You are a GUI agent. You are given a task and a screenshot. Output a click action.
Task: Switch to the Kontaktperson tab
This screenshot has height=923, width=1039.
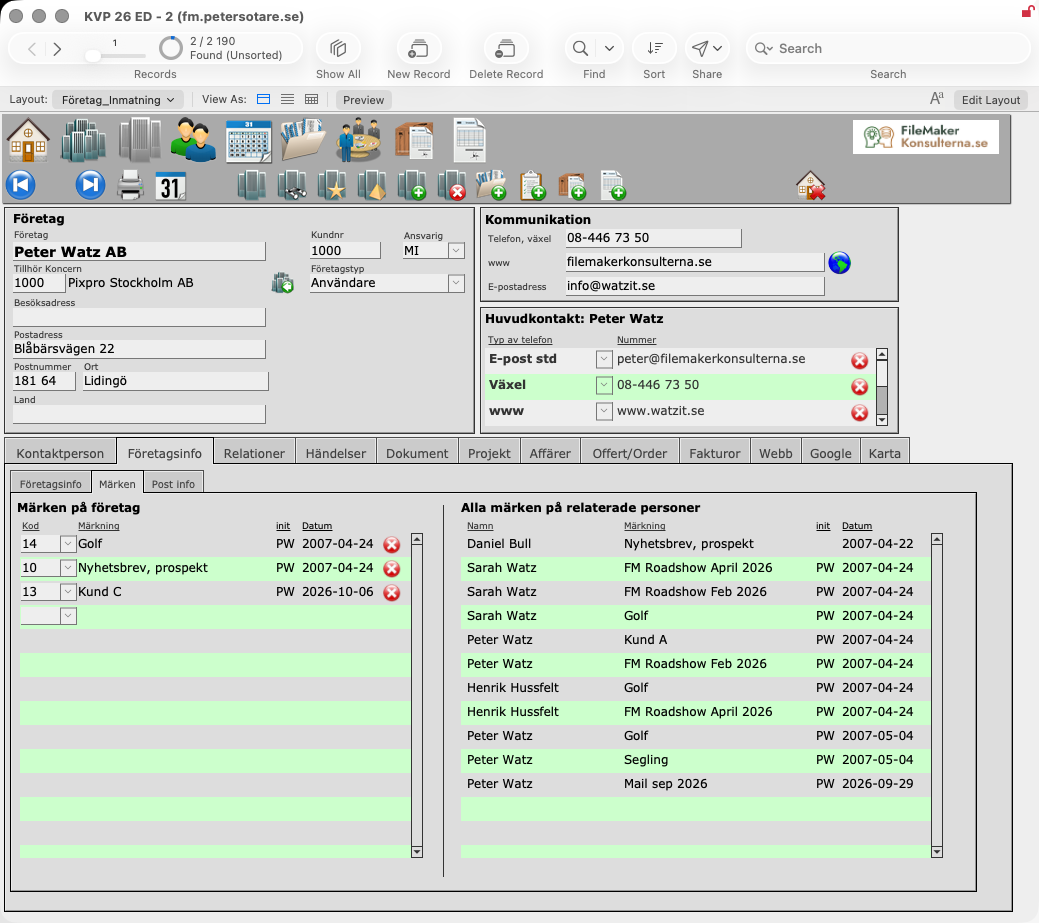click(x=60, y=453)
